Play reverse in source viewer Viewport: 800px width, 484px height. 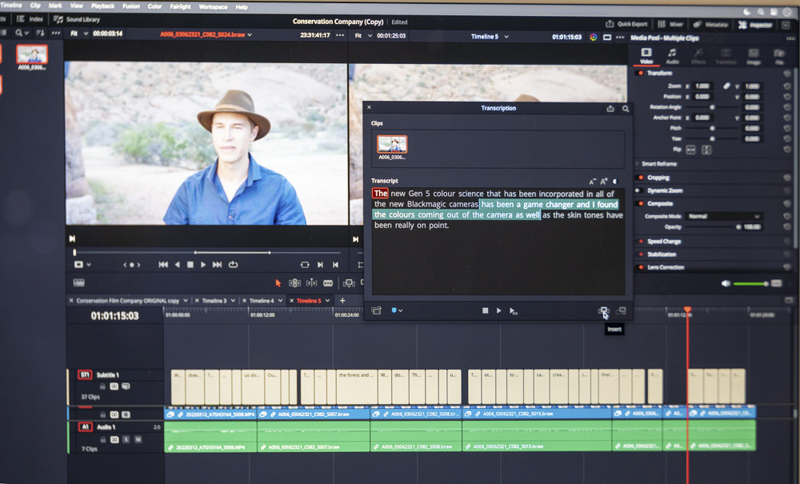[x=177, y=265]
